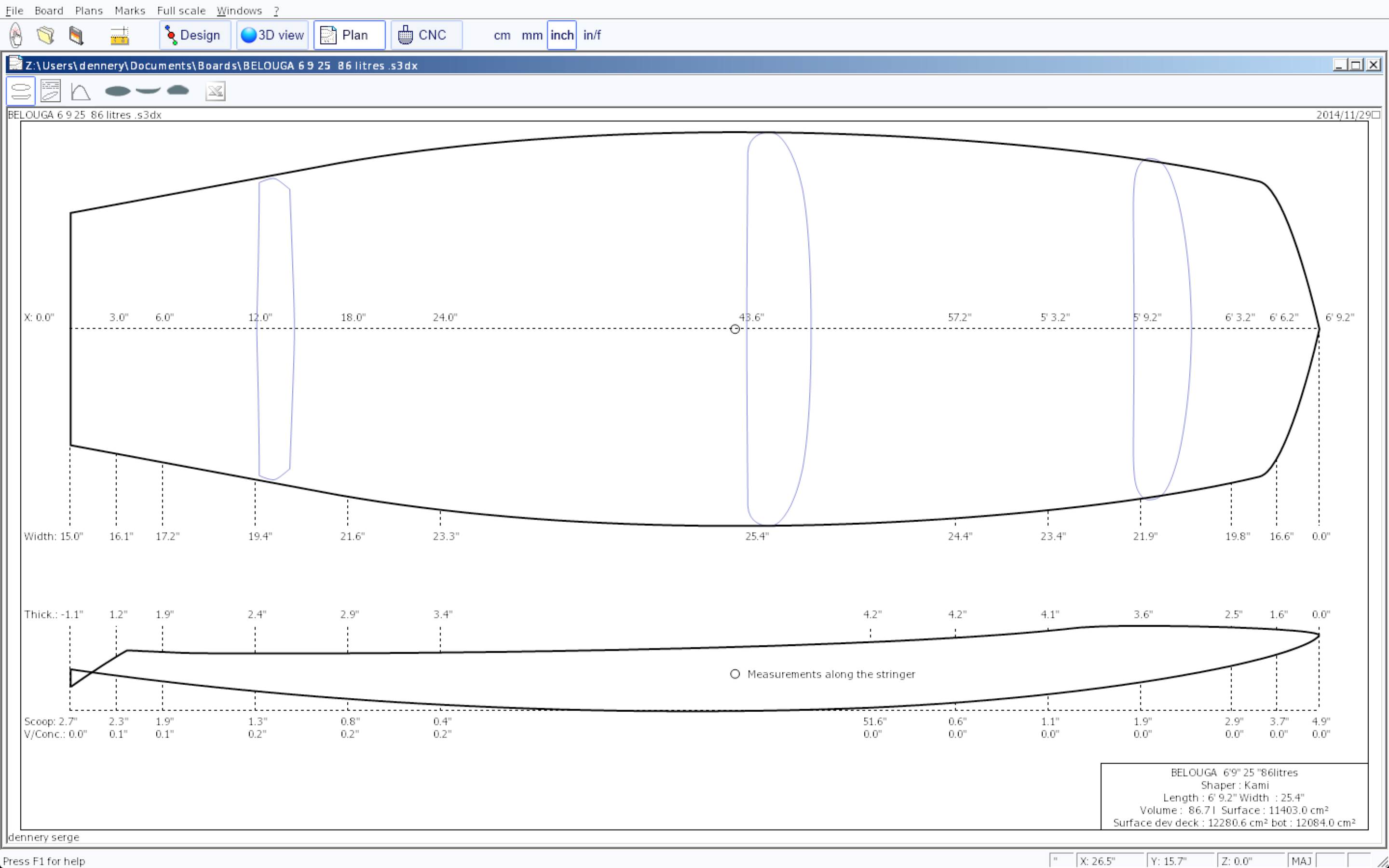Click the new board surfboard icon

pos(16,35)
